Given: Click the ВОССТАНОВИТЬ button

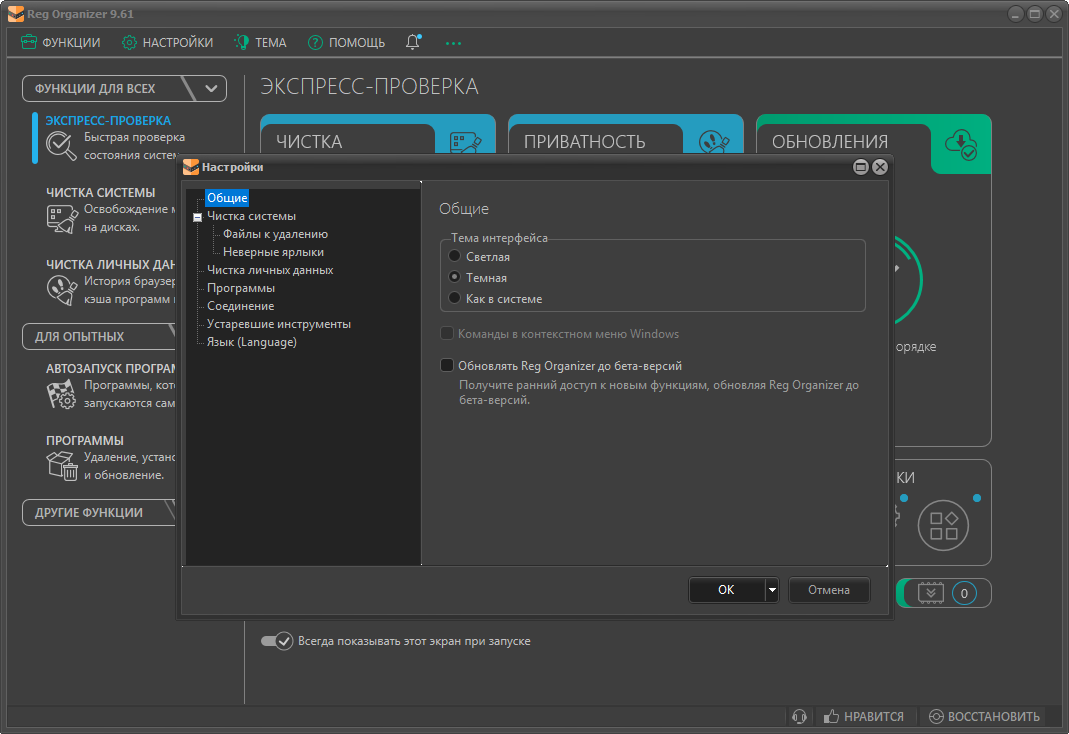Looking at the screenshot, I should pyautogui.click(x=984, y=717).
